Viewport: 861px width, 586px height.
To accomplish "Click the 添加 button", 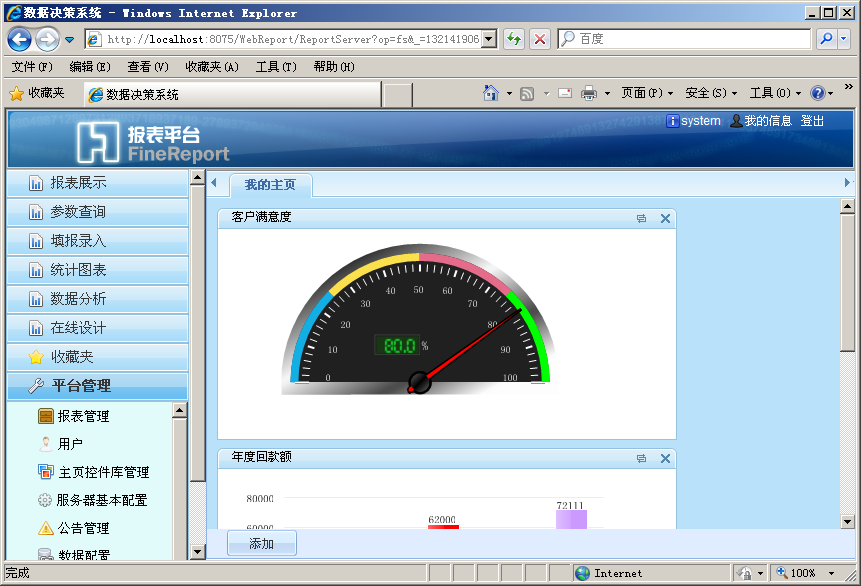I will (x=262, y=544).
